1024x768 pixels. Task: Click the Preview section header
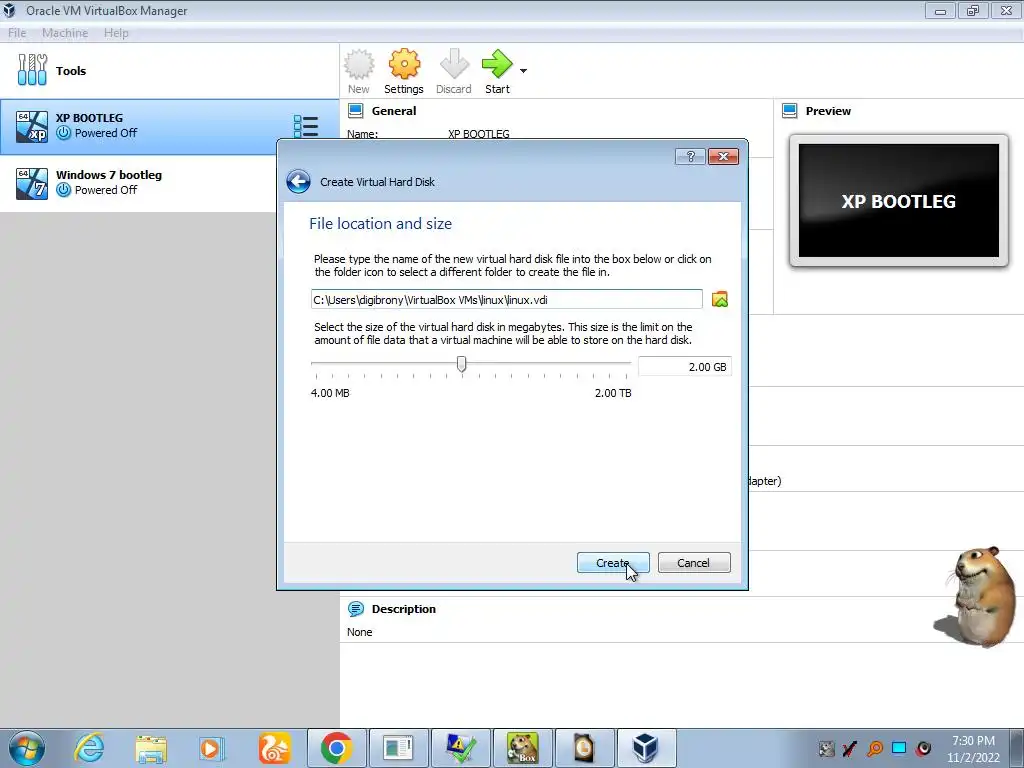click(x=828, y=111)
